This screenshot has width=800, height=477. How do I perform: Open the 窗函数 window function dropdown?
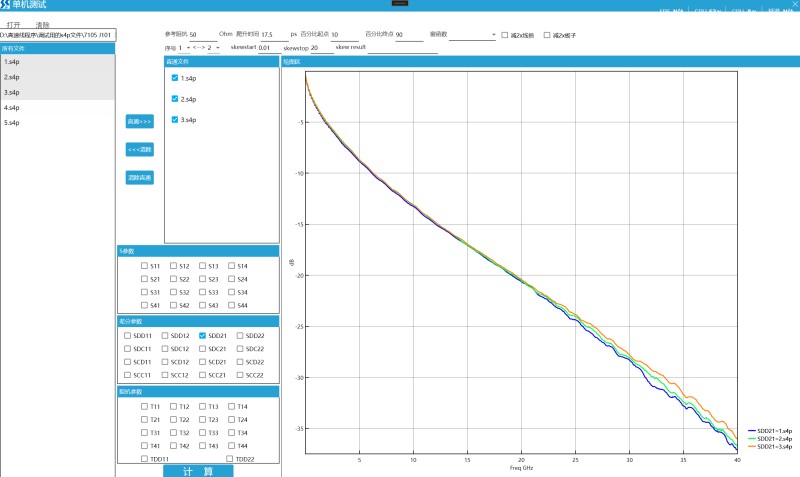pyautogui.click(x=473, y=35)
